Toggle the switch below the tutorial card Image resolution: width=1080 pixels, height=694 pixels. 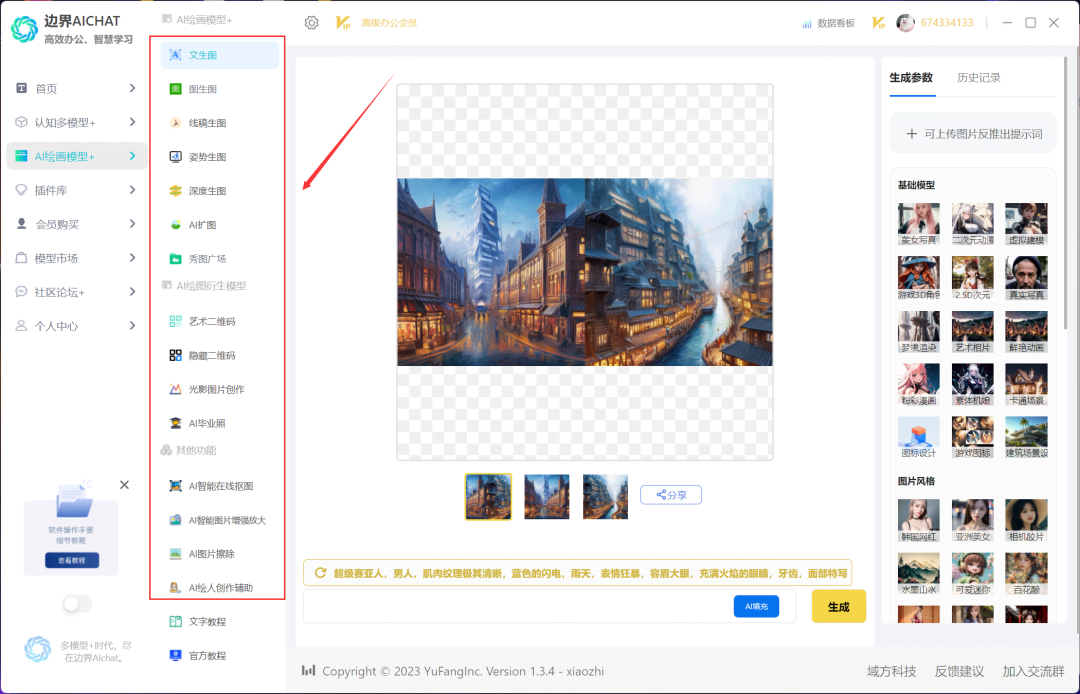(77, 604)
